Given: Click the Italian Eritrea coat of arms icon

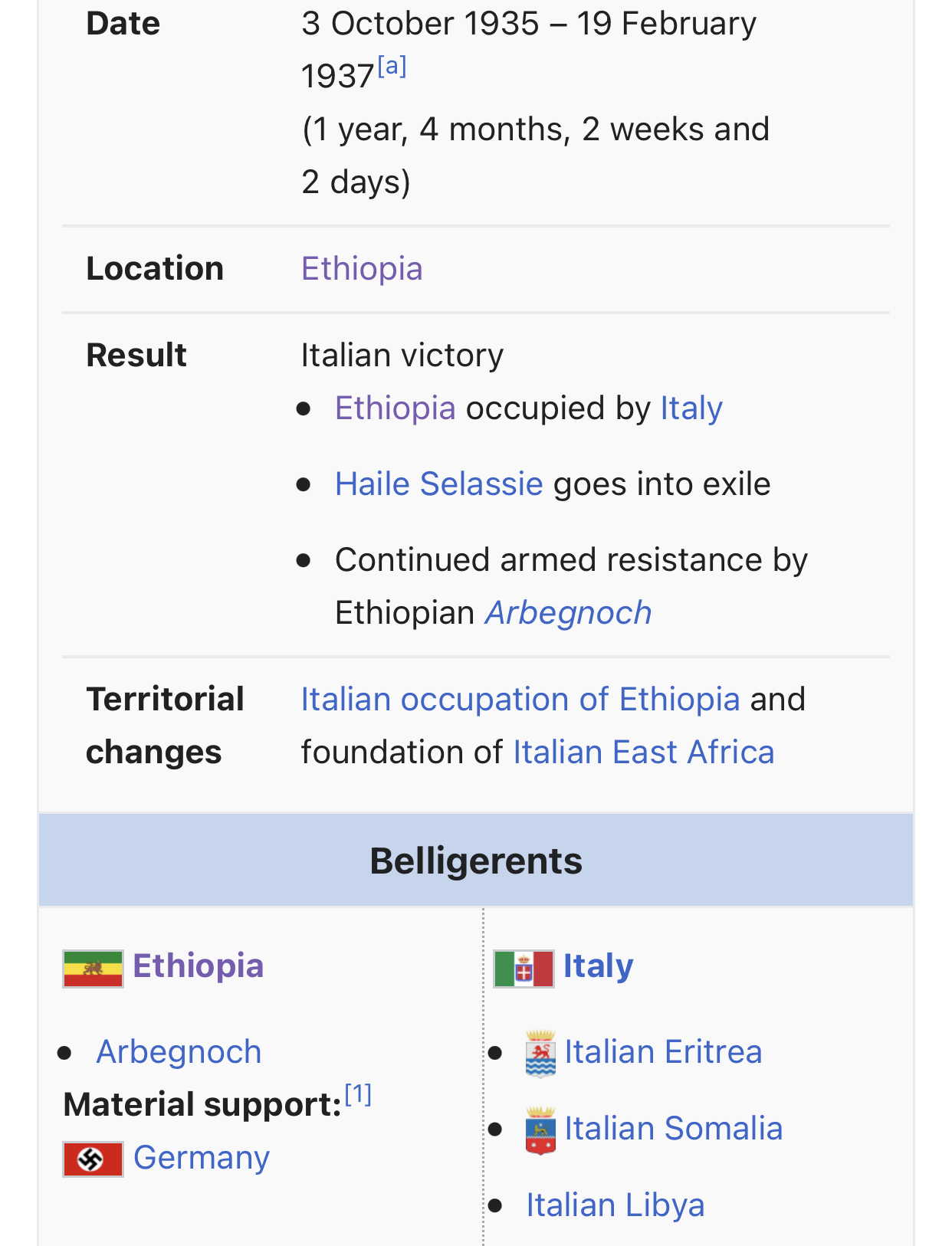Looking at the screenshot, I should (x=540, y=1054).
